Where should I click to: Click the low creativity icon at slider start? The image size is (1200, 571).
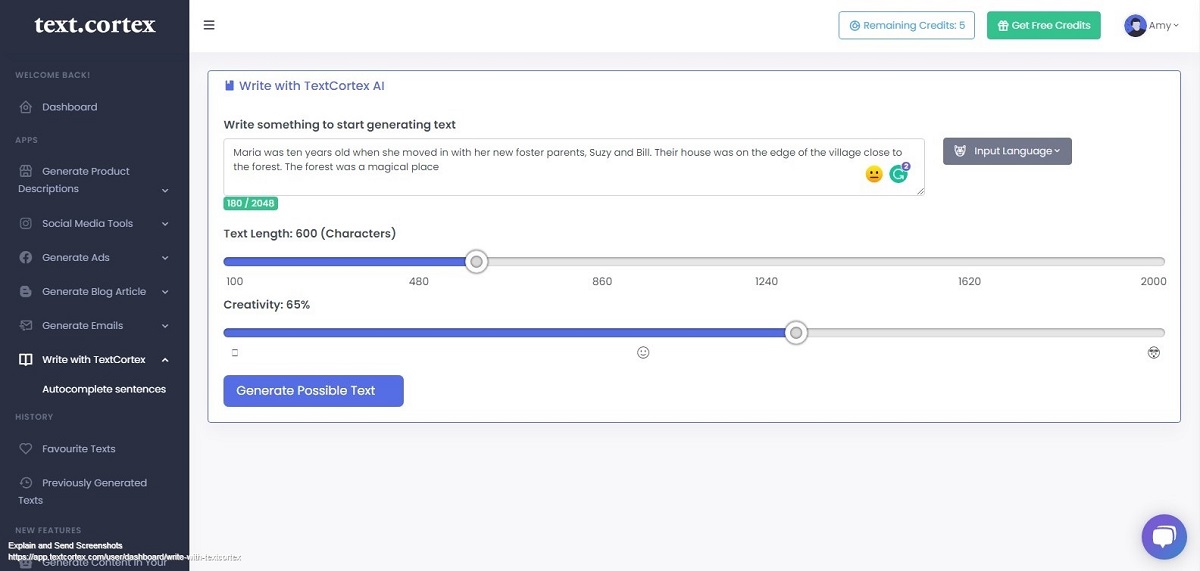click(x=235, y=353)
